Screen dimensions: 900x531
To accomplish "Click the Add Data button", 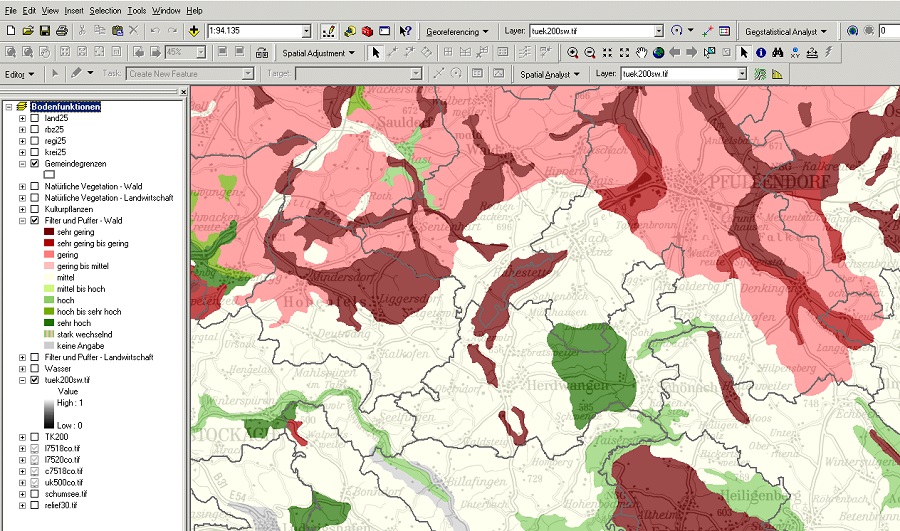I will (x=193, y=31).
